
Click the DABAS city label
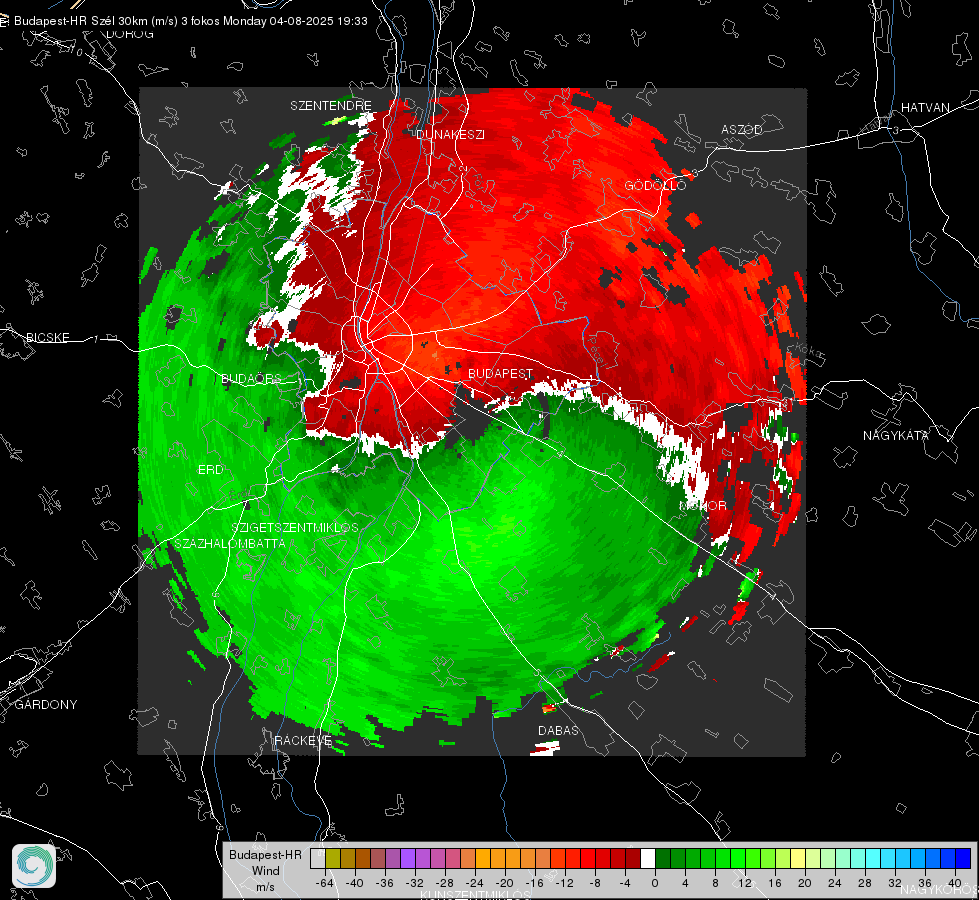(x=558, y=730)
